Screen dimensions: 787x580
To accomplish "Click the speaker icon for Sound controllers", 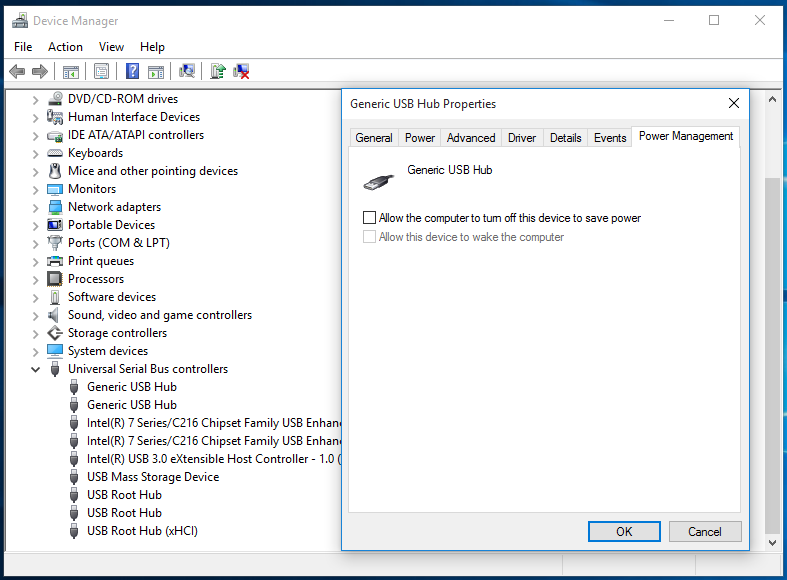I will (54, 315).
